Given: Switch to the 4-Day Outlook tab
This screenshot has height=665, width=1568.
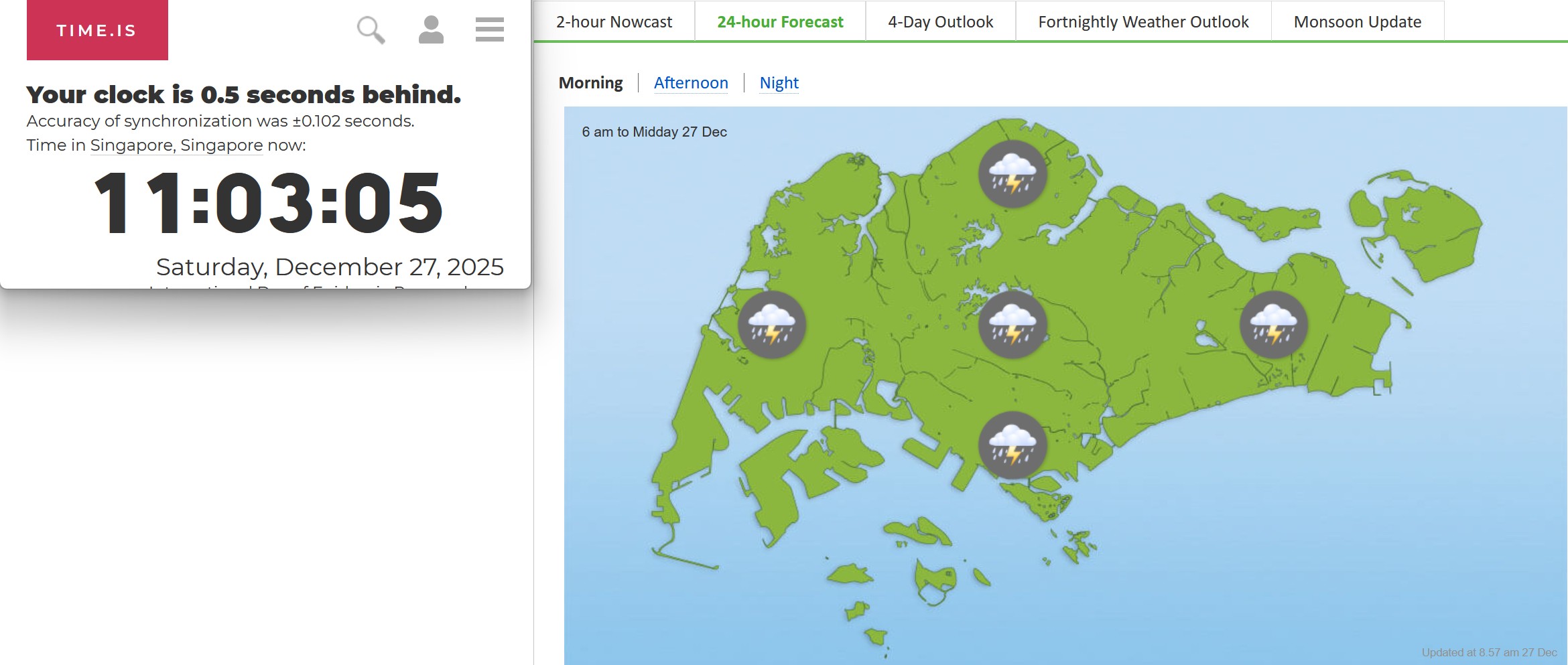Looking at the screenshot, I should click(940, 21).
